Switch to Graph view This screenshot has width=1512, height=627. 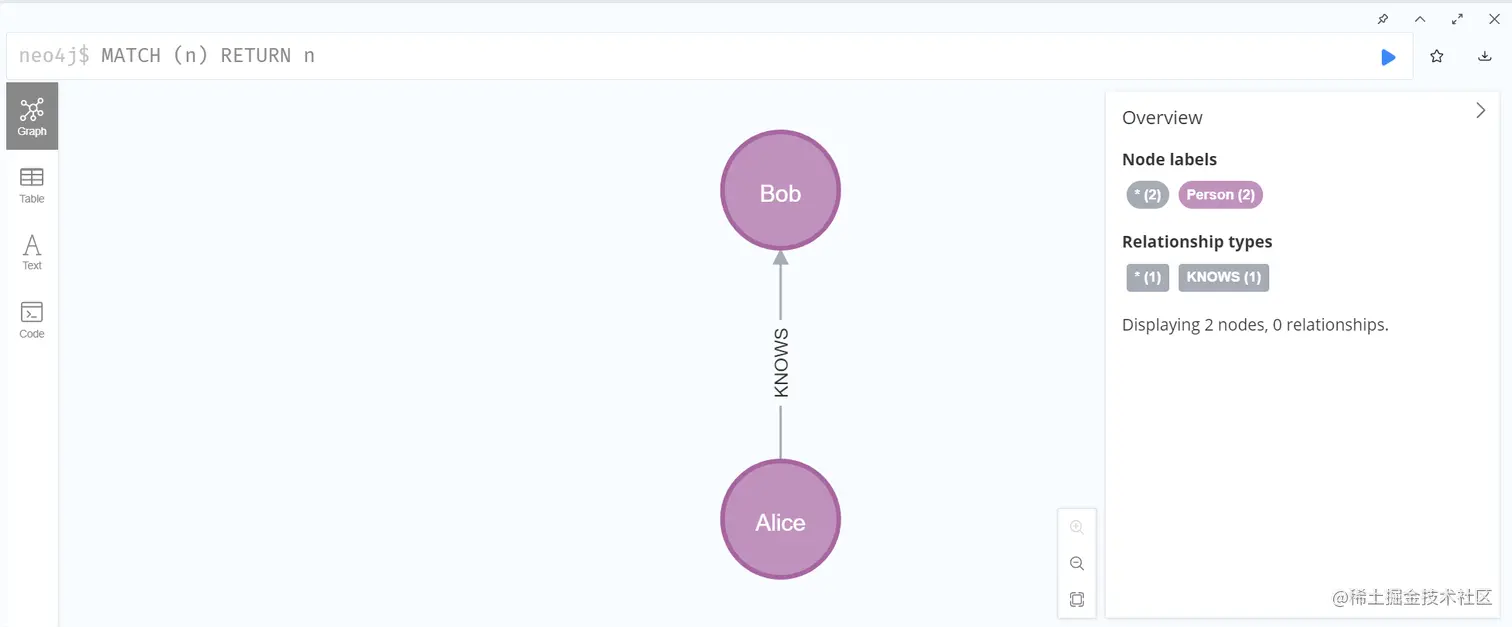(x=32, y=116)
